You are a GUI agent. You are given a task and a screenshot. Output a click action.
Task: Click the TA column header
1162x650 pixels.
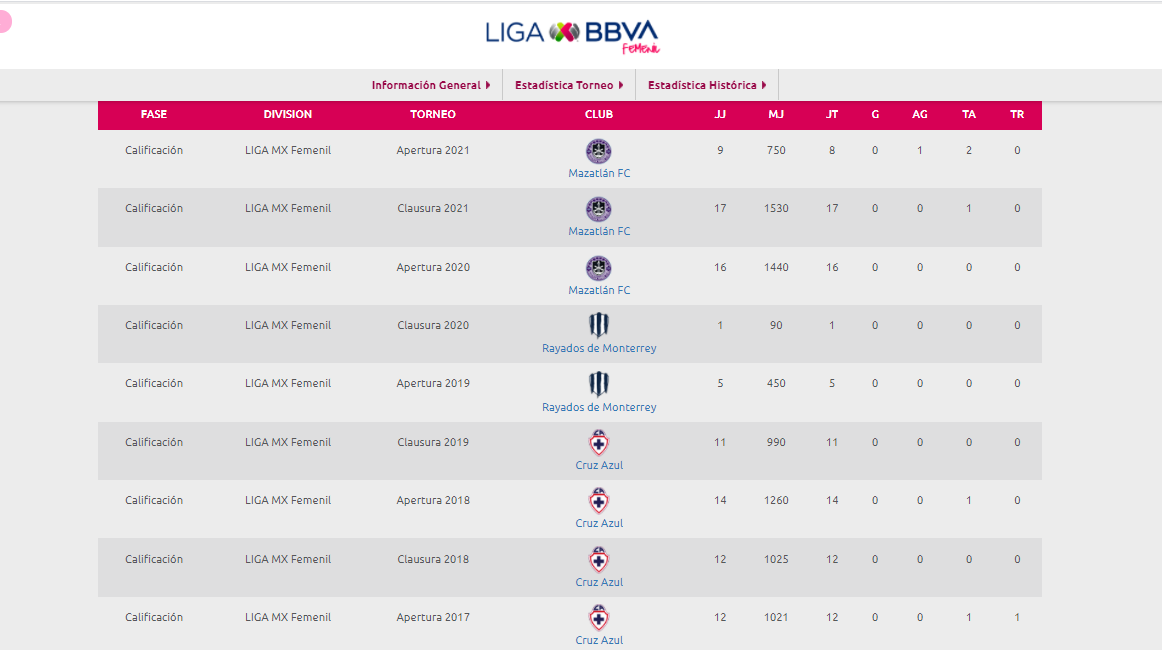pos(969,114)
